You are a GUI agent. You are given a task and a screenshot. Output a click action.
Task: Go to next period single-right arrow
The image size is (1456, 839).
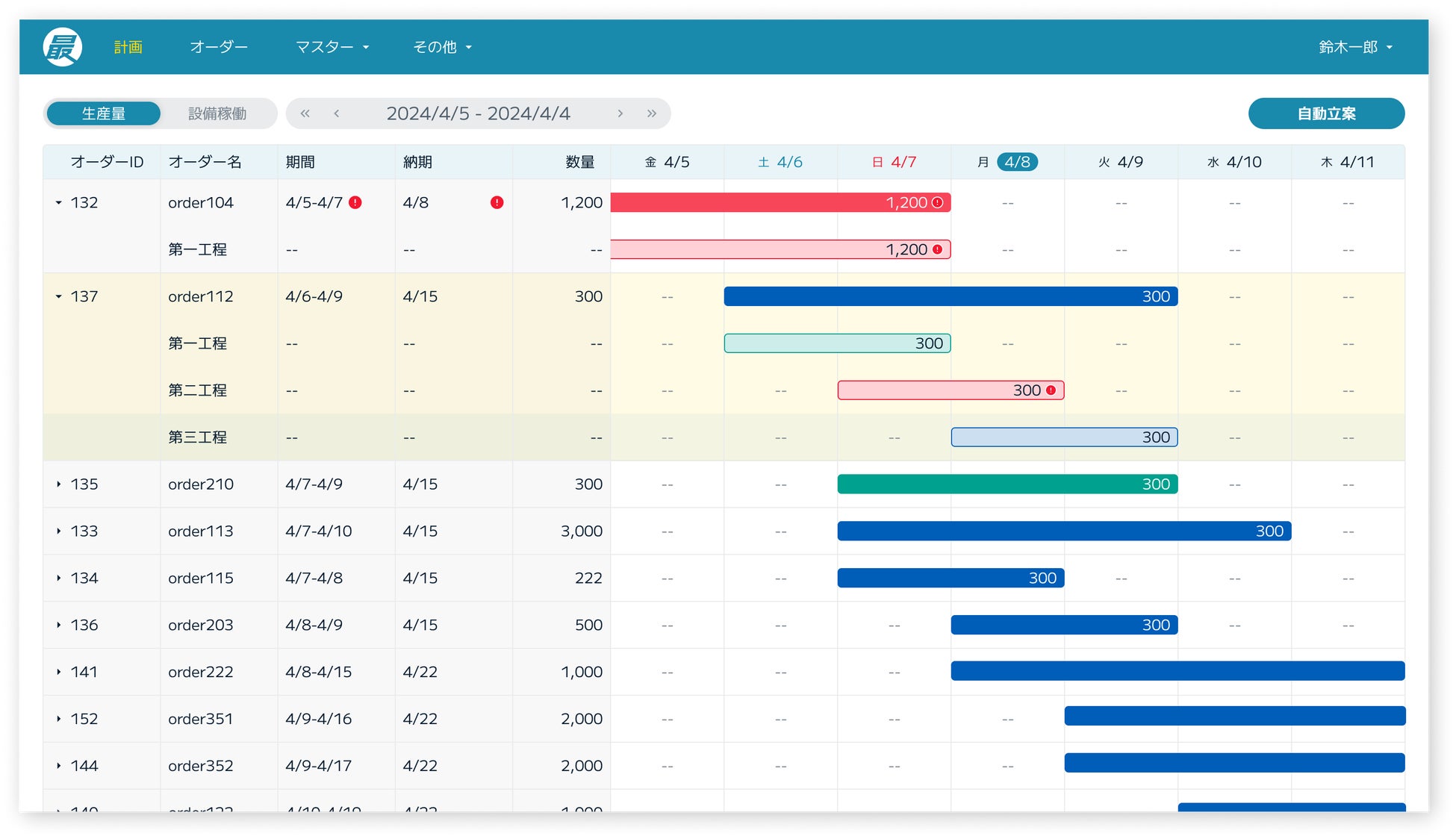point(620,113)
